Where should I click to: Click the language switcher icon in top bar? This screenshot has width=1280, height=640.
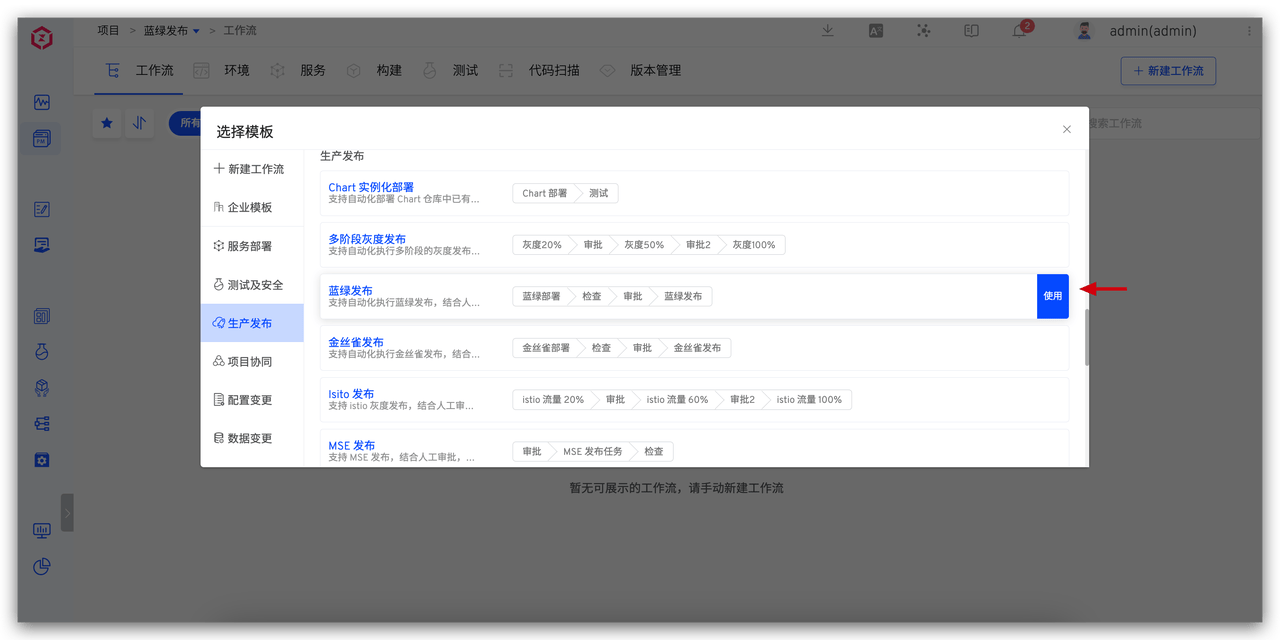coord(875,31)
